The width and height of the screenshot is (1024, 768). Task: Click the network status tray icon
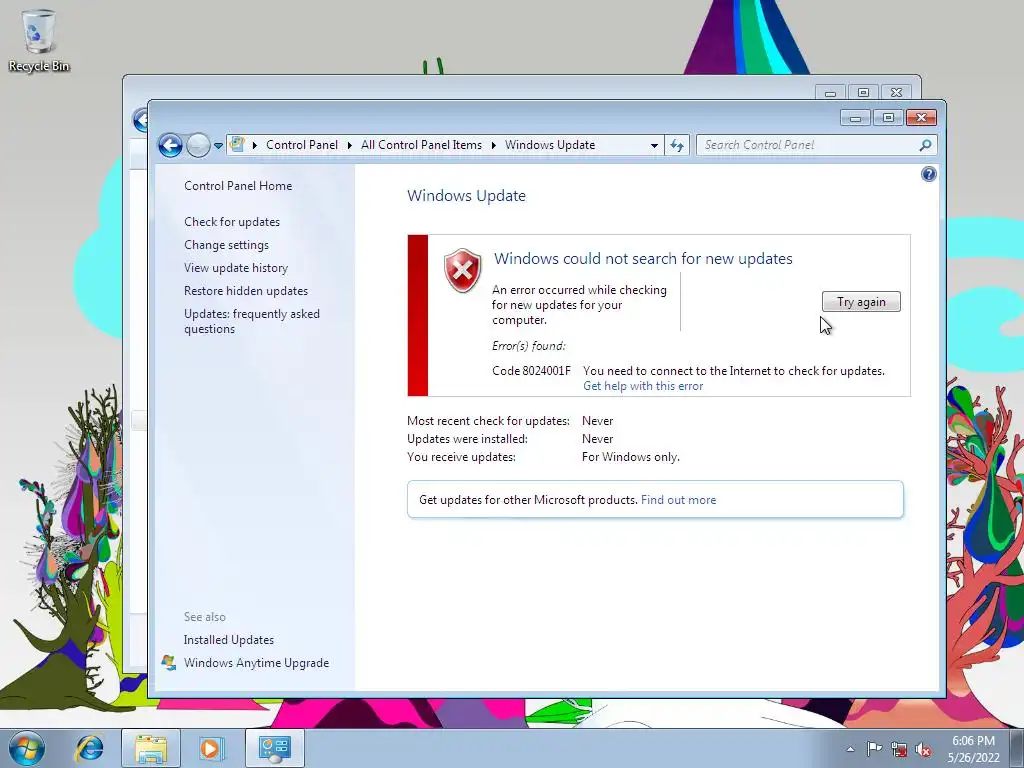(x=899, y=750)
